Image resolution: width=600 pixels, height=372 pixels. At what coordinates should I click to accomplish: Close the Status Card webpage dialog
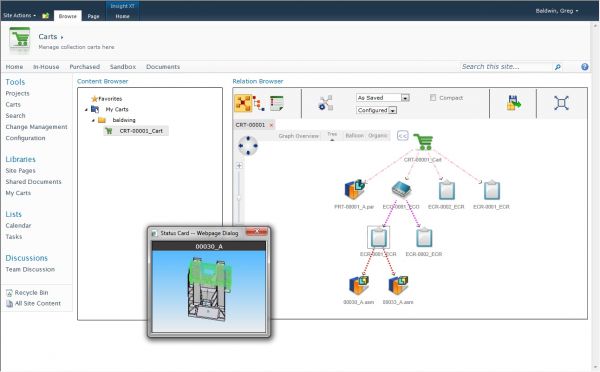click(x=257, y=232)
